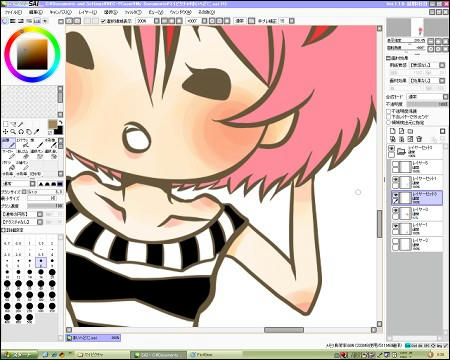Open the Filter menu

(133, 12)
